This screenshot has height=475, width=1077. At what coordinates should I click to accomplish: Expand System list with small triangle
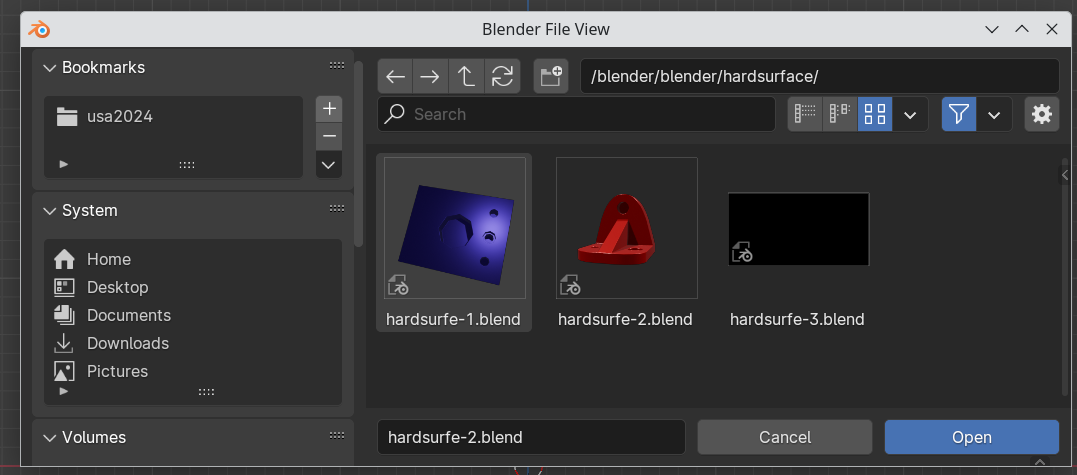[x=64, y=391]
